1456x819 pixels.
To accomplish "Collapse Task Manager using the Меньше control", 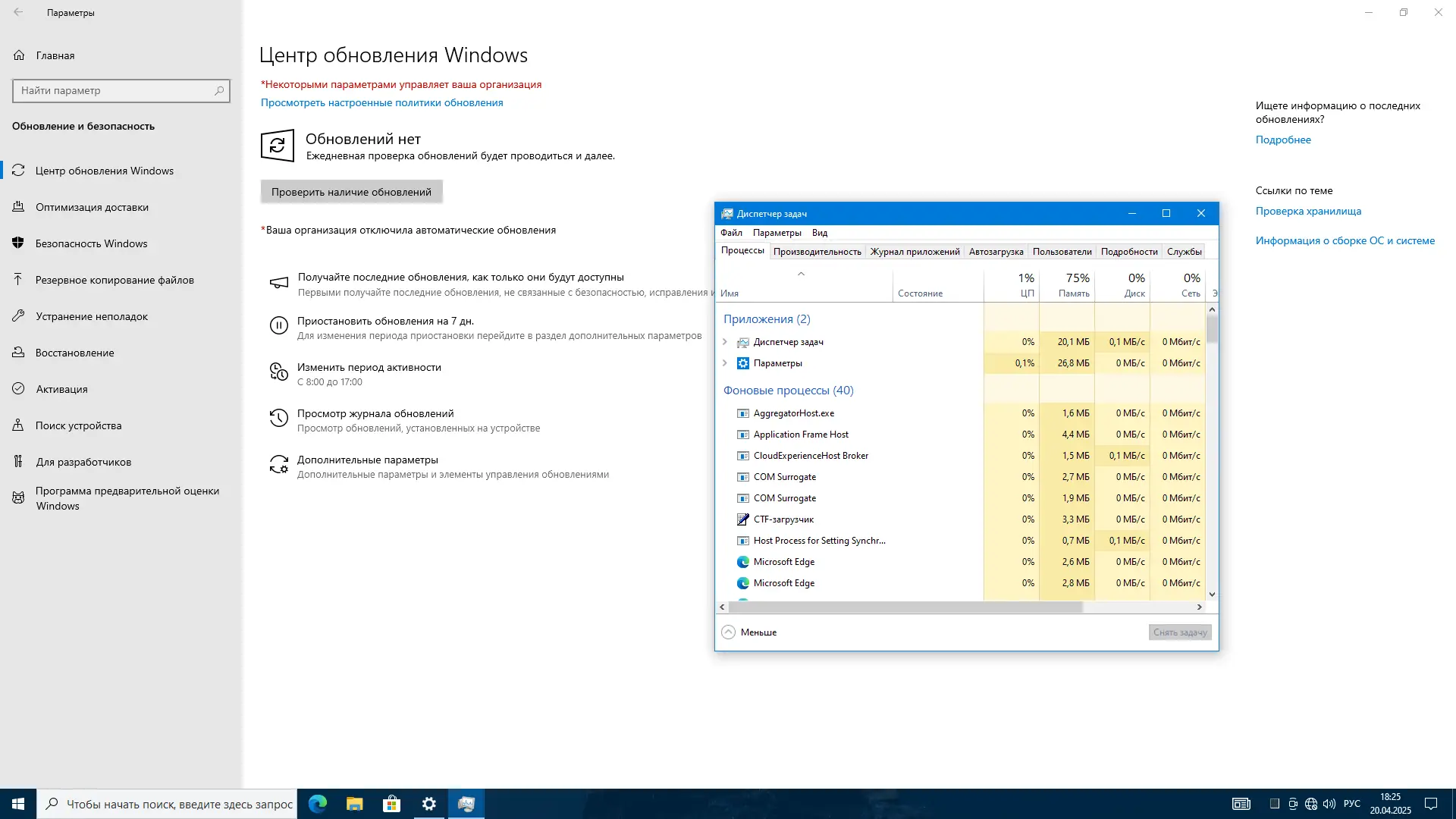I will click(749, 632).
